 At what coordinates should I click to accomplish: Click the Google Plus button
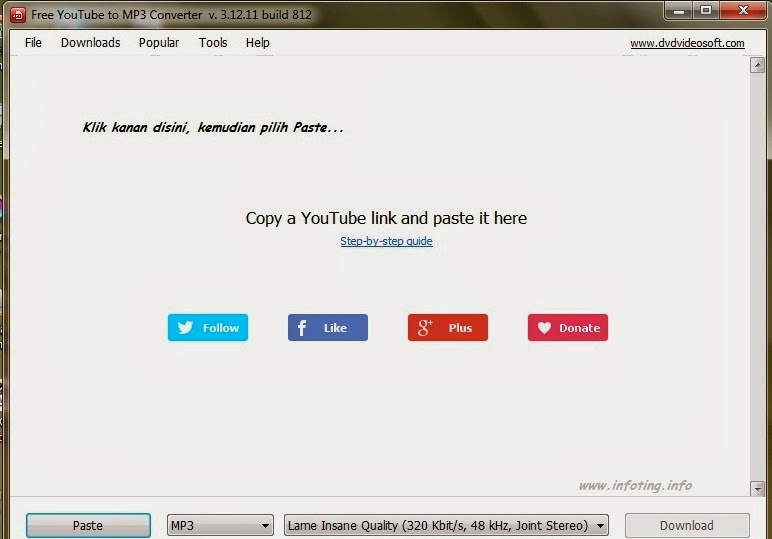(x=448, y=327)
